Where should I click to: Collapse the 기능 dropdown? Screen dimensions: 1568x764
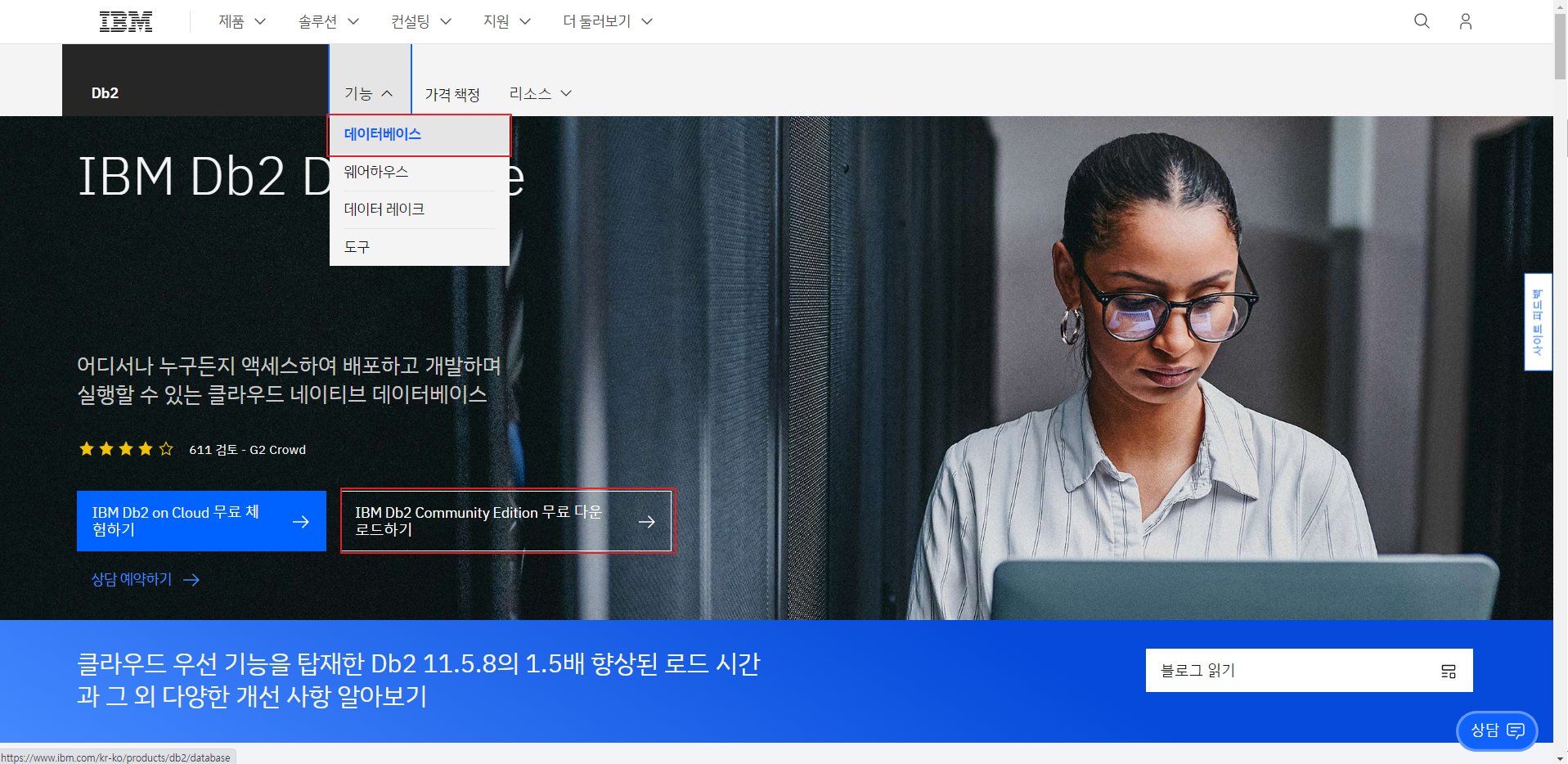coord(370,93)
